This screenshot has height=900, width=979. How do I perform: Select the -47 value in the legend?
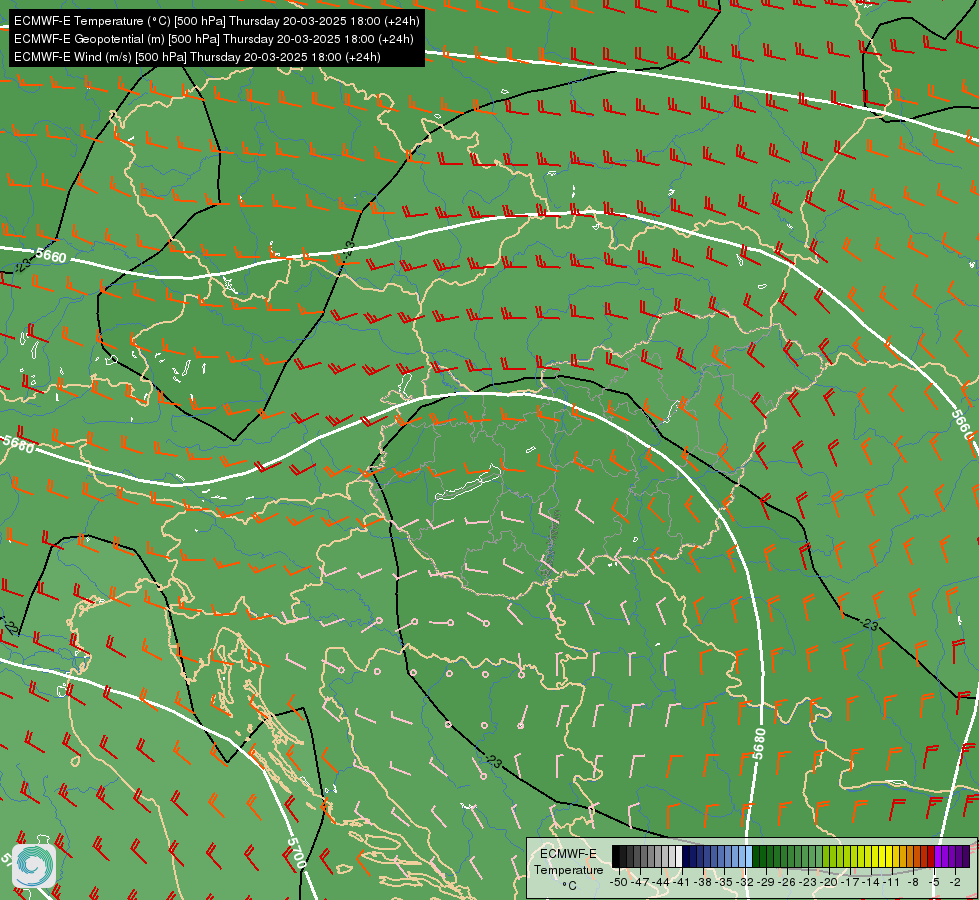point(640,882)
